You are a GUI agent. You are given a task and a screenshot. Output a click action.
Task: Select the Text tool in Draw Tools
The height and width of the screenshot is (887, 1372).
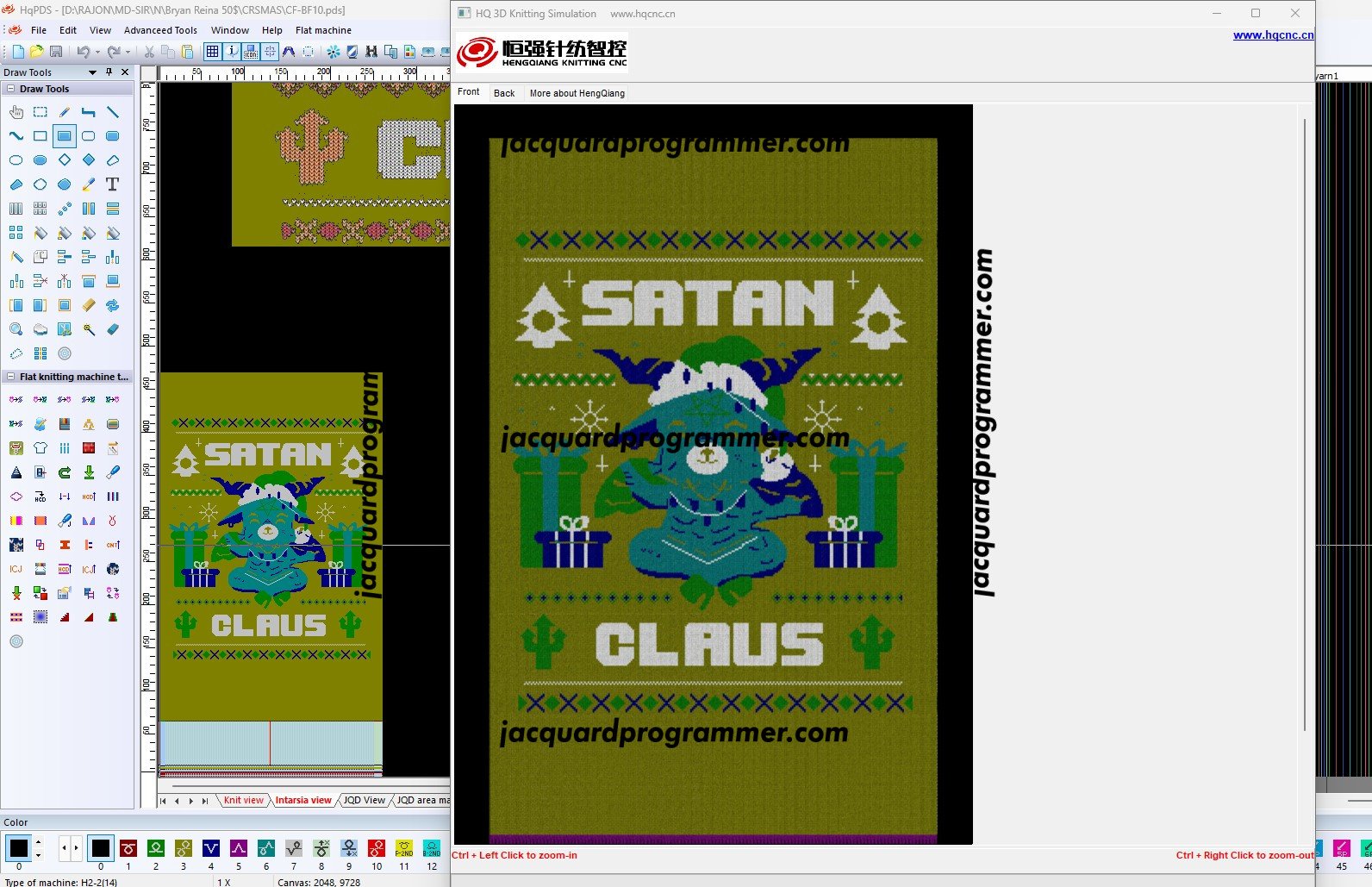112,184
